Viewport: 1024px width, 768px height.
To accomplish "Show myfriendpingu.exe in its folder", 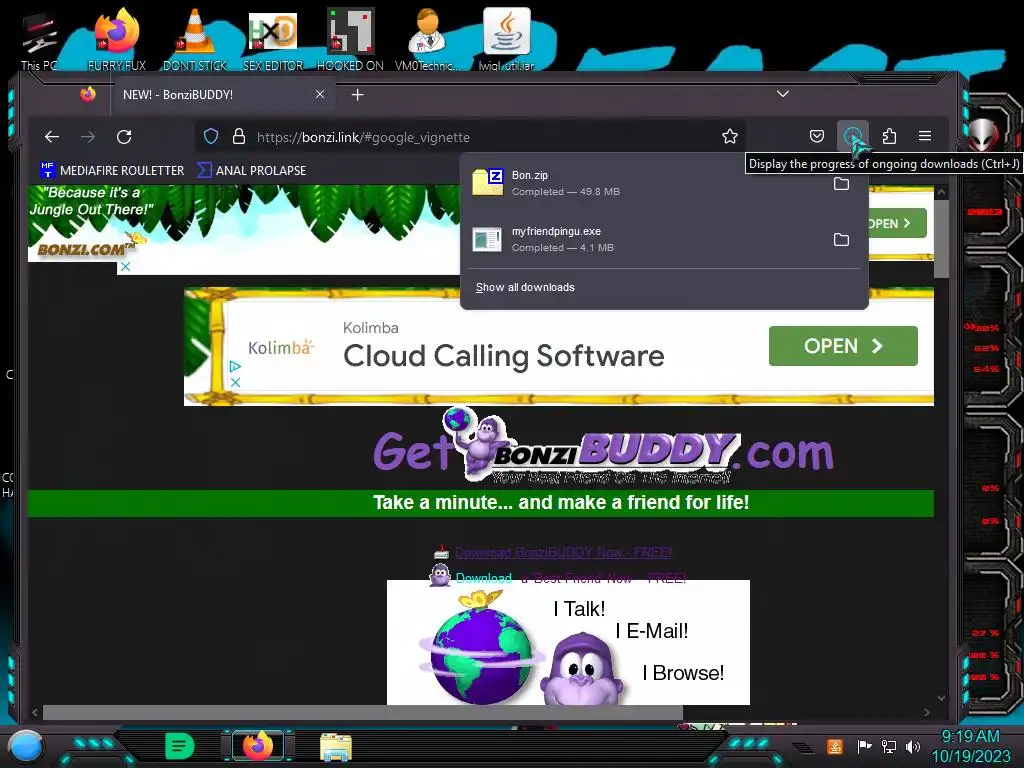I will tap(841, 240).
